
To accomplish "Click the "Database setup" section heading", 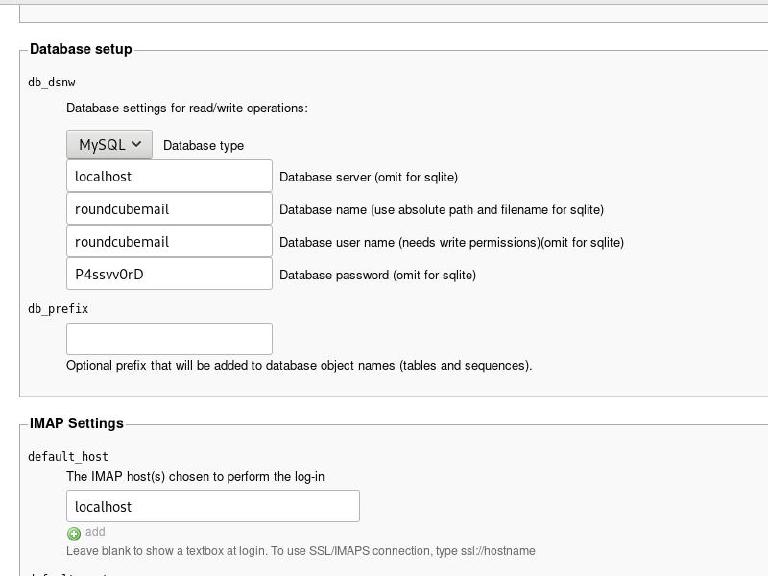I will pos(81,49).
